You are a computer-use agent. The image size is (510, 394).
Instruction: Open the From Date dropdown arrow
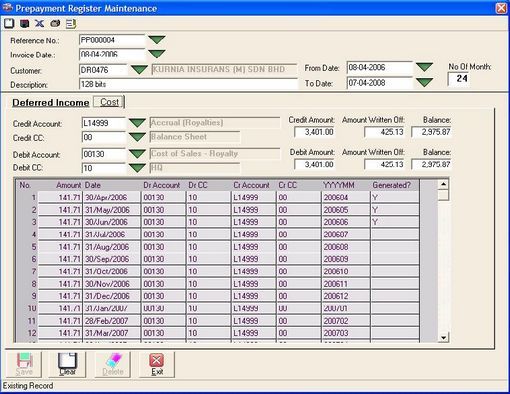click(424, 67)
